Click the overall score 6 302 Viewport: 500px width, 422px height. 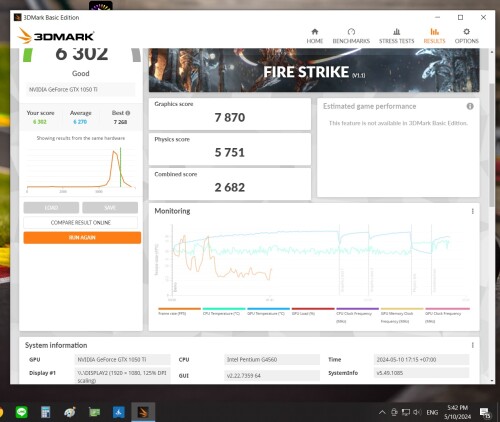(82, 54)
